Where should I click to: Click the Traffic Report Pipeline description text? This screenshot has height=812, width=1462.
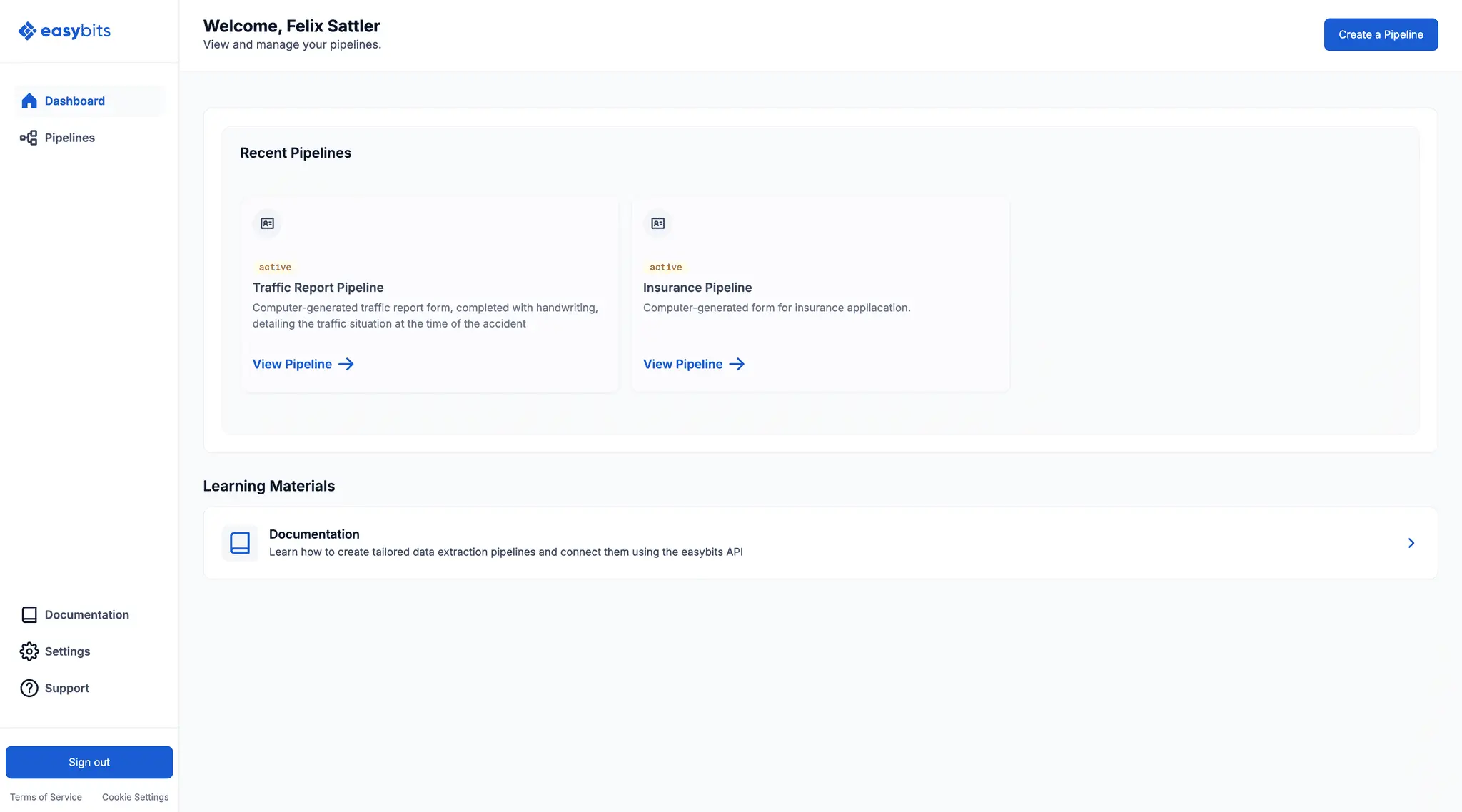[x=425, y=315]
